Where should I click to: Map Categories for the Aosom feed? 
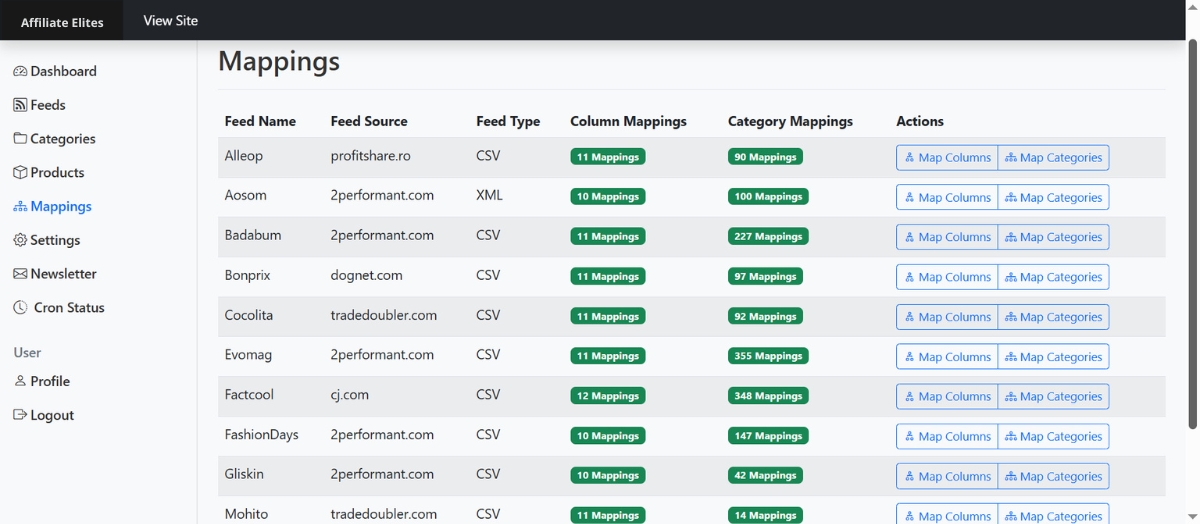click(1053, 197)
